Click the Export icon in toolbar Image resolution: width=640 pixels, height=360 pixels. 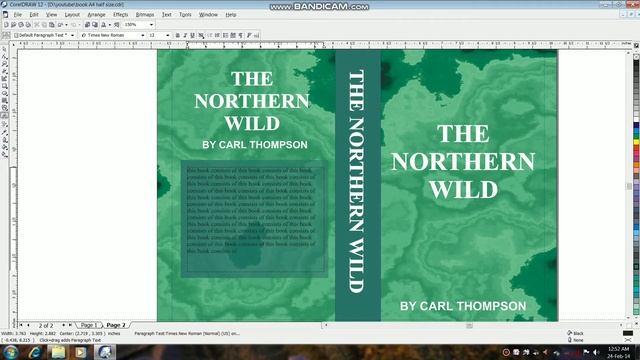[95, 24]
